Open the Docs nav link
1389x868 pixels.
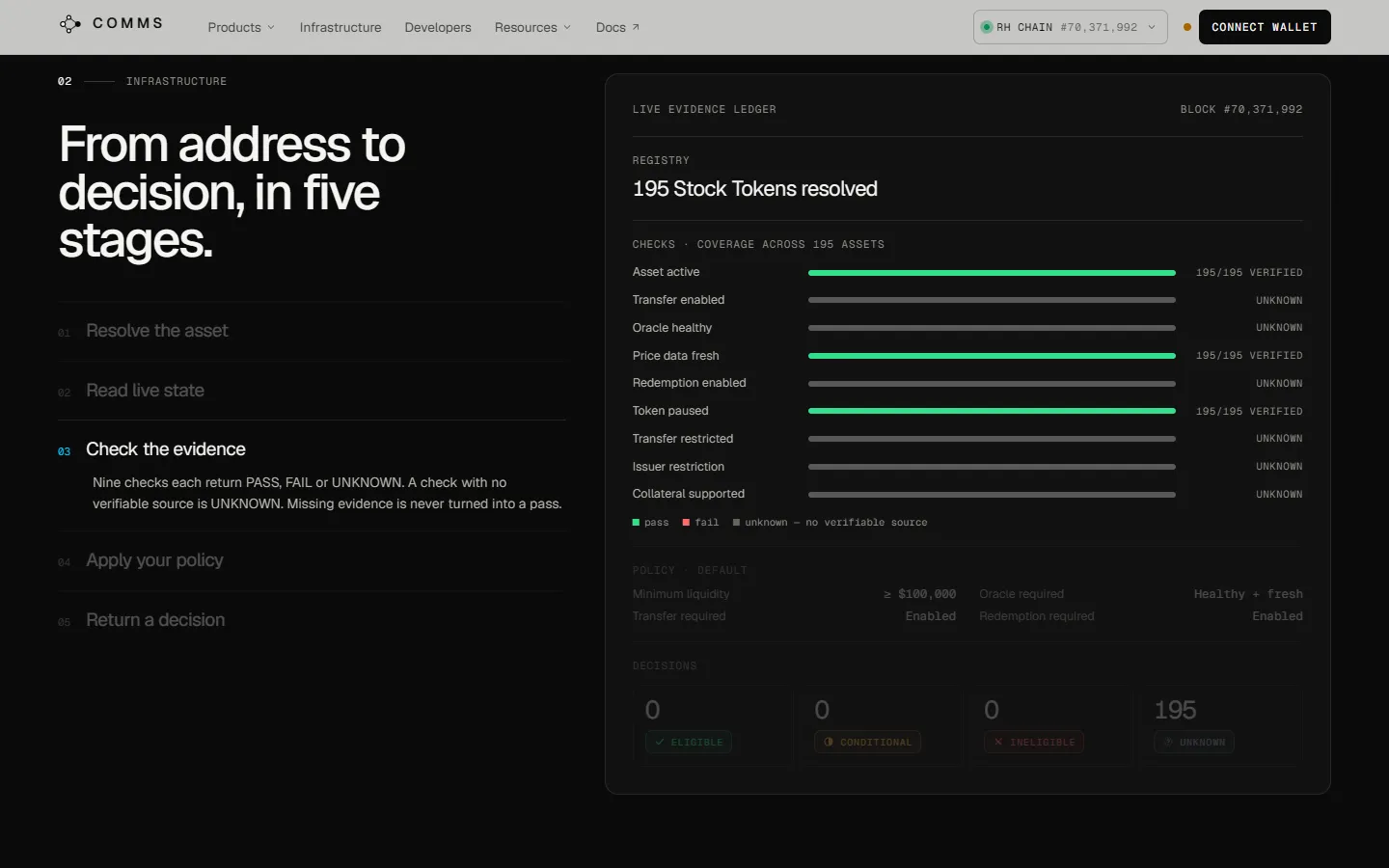pyautogui.click(x=617, y=27)
